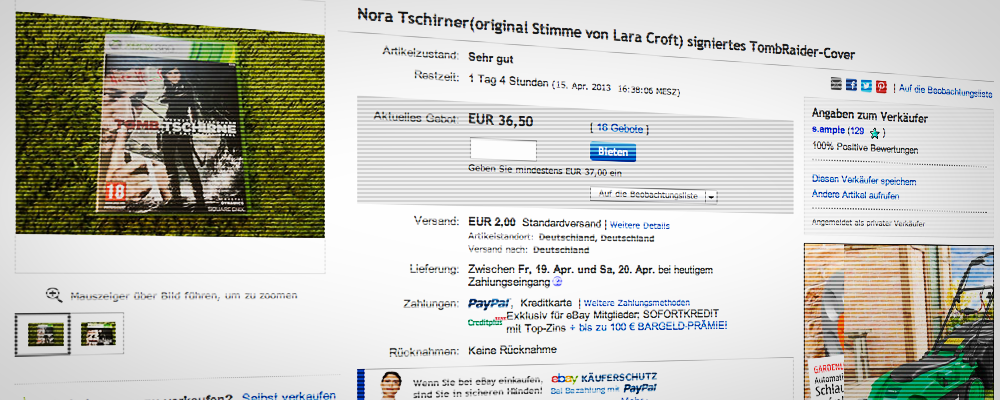1000x400 pixels.
Task: Select the second product thumbnail
Action: coord(98,334)
